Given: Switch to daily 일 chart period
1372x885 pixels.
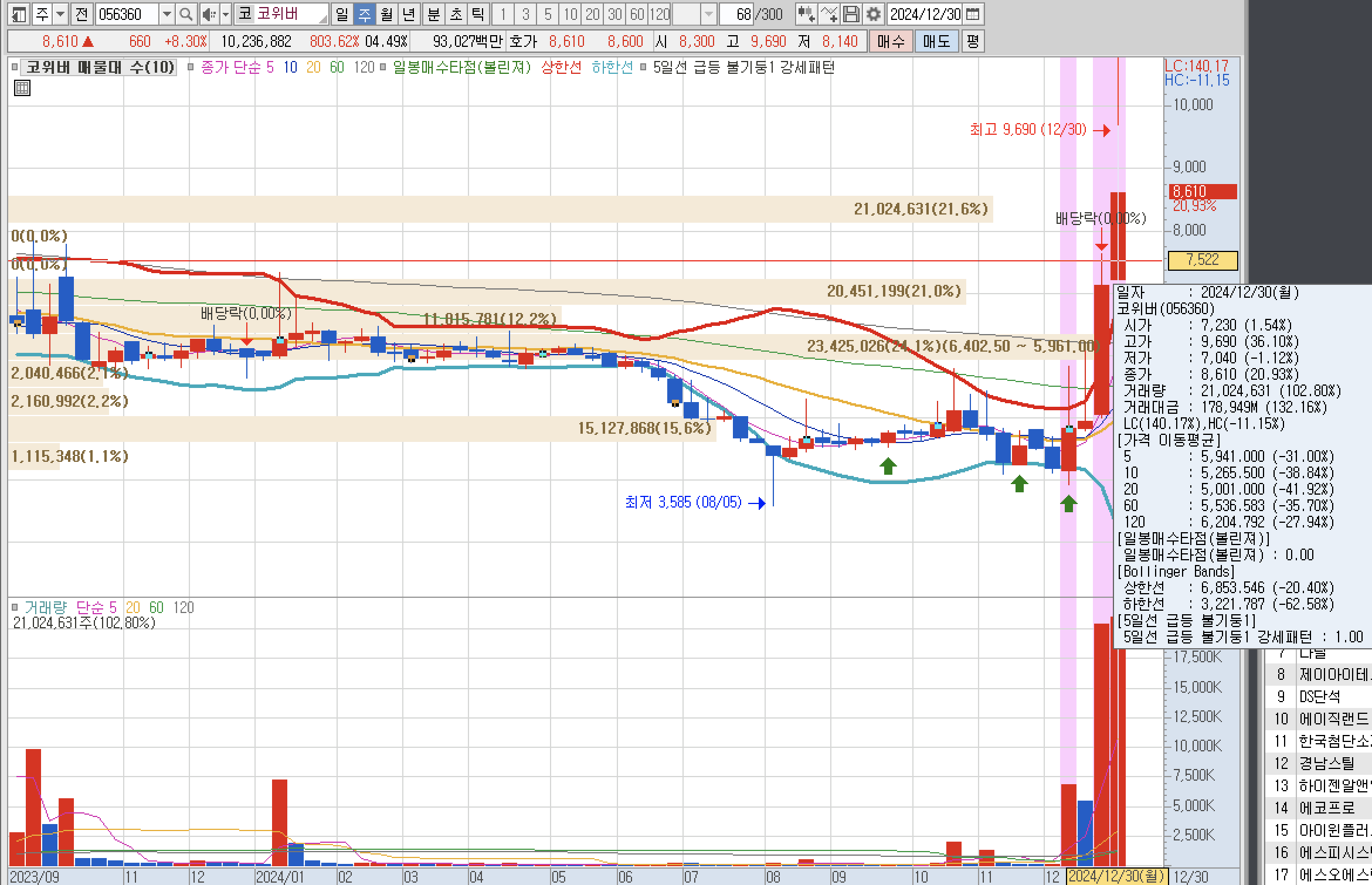Looking at the screenshot, I should pyautogui.click(x=342, y=14).
